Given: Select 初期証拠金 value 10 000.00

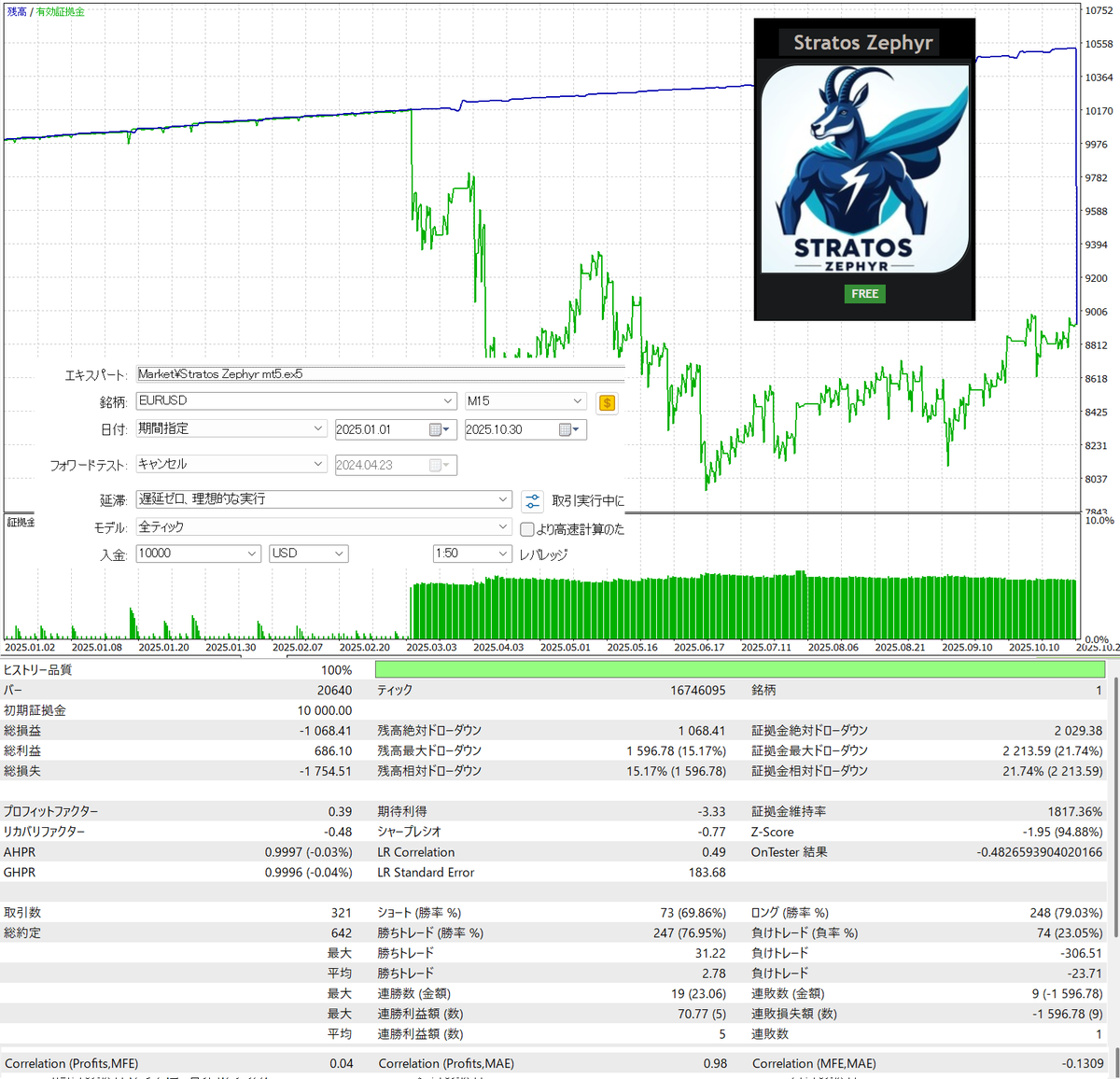Looking at the screenshot, I should pos(325,710).
